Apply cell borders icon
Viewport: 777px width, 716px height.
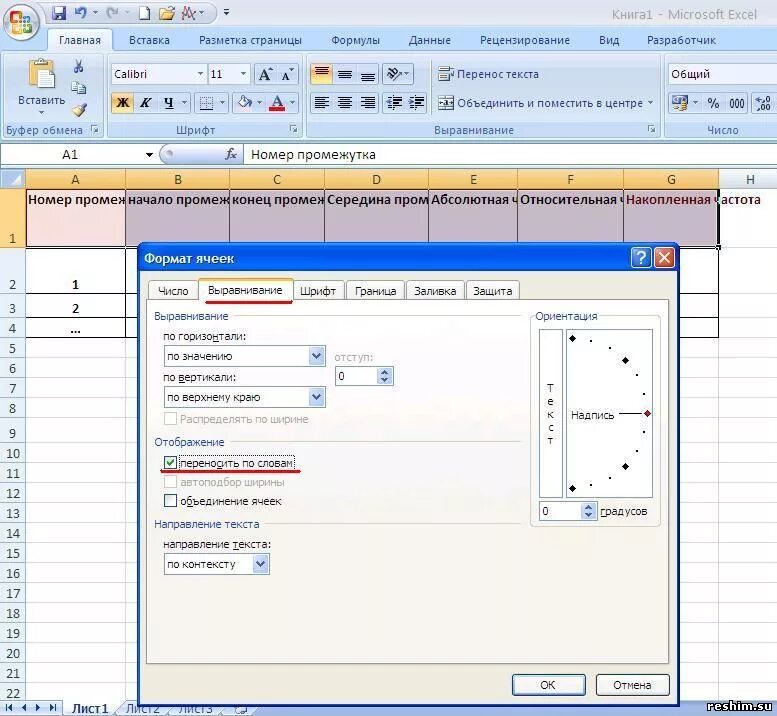pyautogui.click(x=206, y=103)
